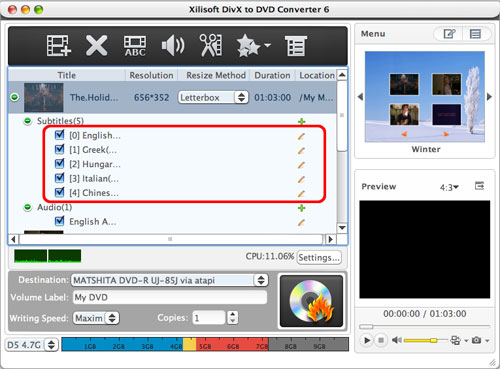Screen dimensions: 500x369
Task: Click the Title column header
Action: [x=66, y=75]
